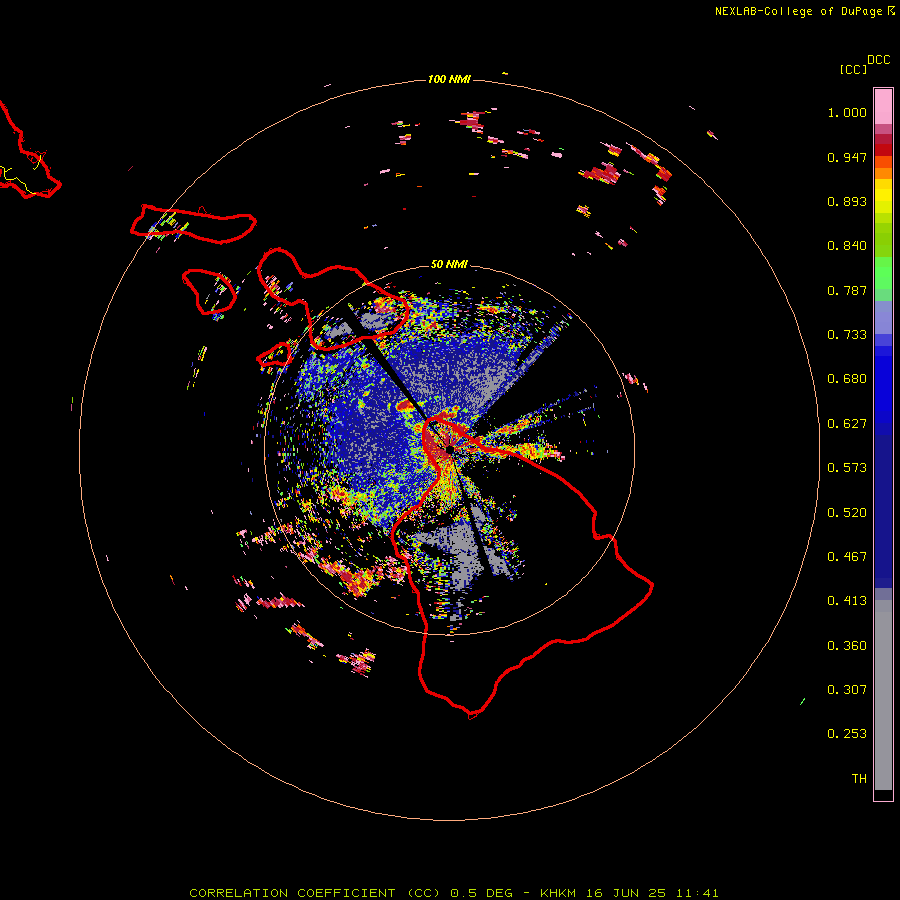This screenshot has width=900, height=900.
Task: Click the 0.307 legend value
Action: 847,690
